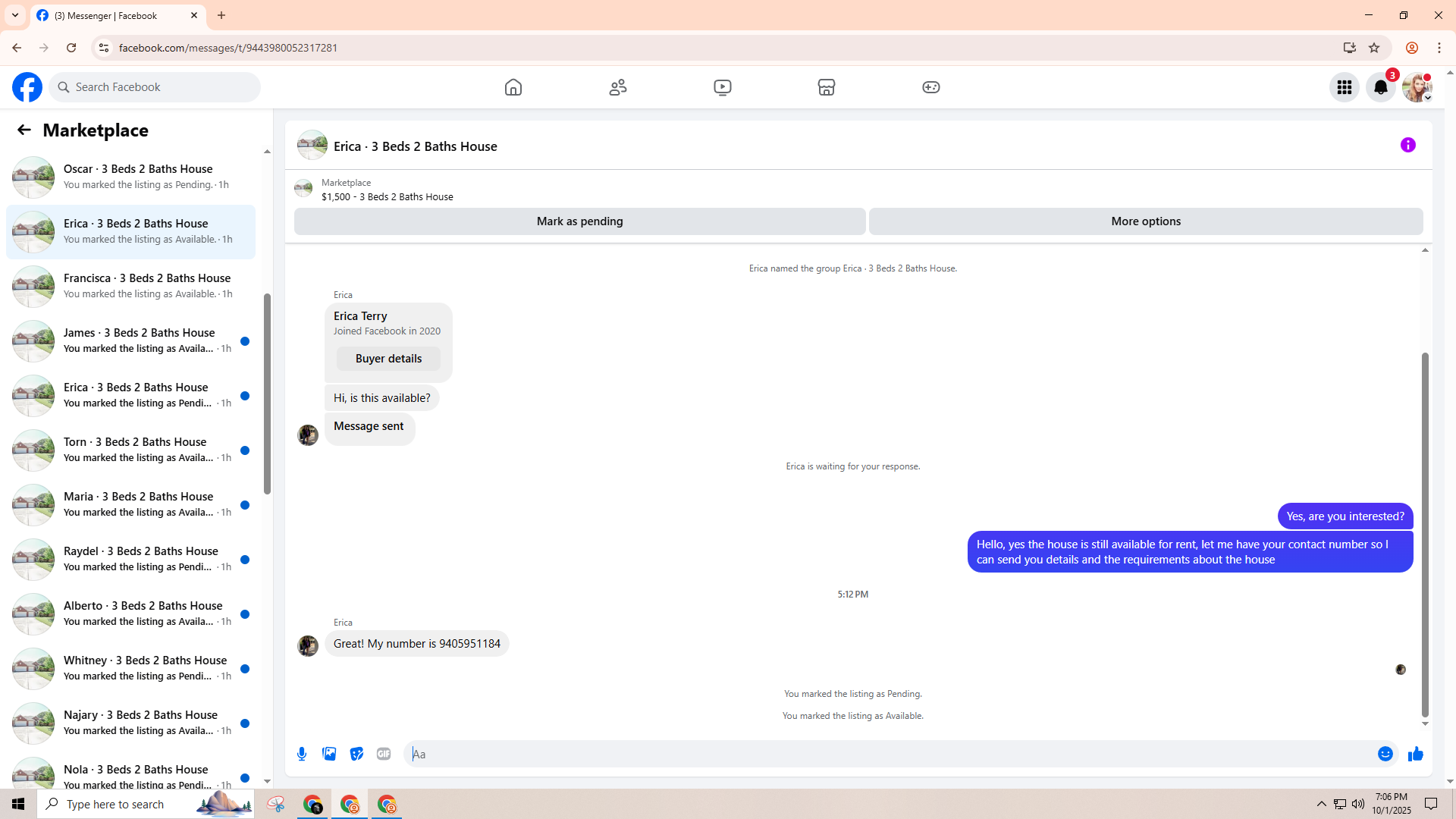Reload the Messenger page
1456x819 pixels.
click(71, 48)
